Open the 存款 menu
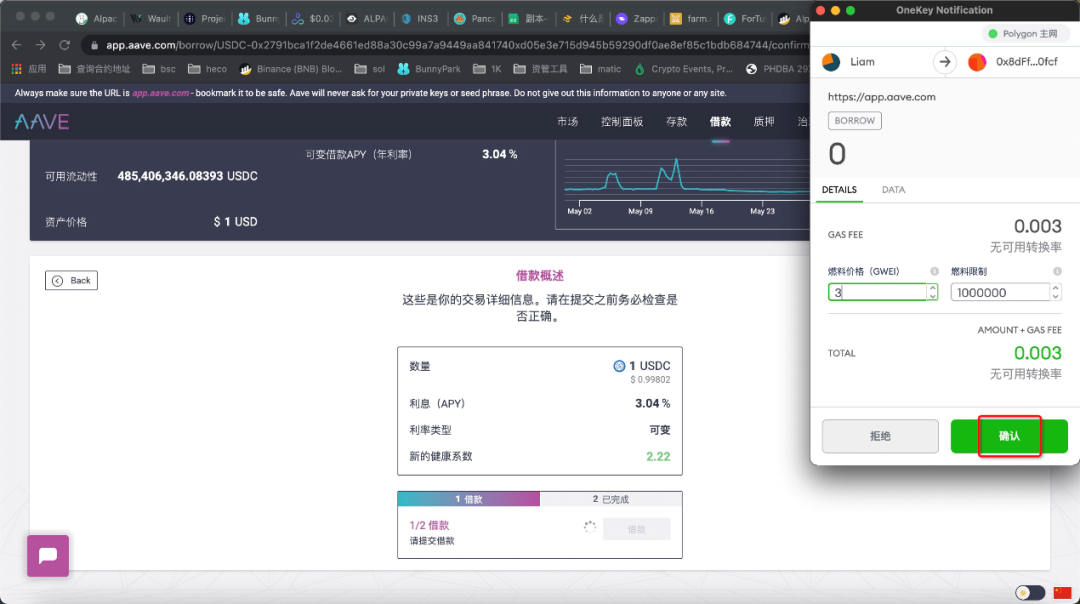The width and height of the screenshot is (1080, 604). point(676,122)
